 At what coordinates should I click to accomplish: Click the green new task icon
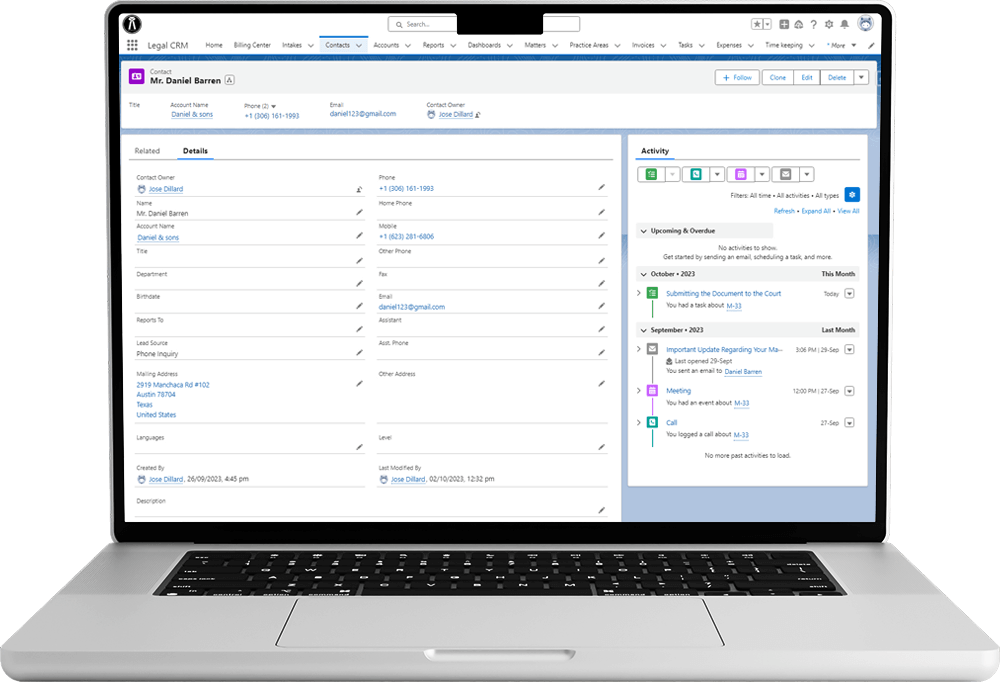tap(651, 174)
